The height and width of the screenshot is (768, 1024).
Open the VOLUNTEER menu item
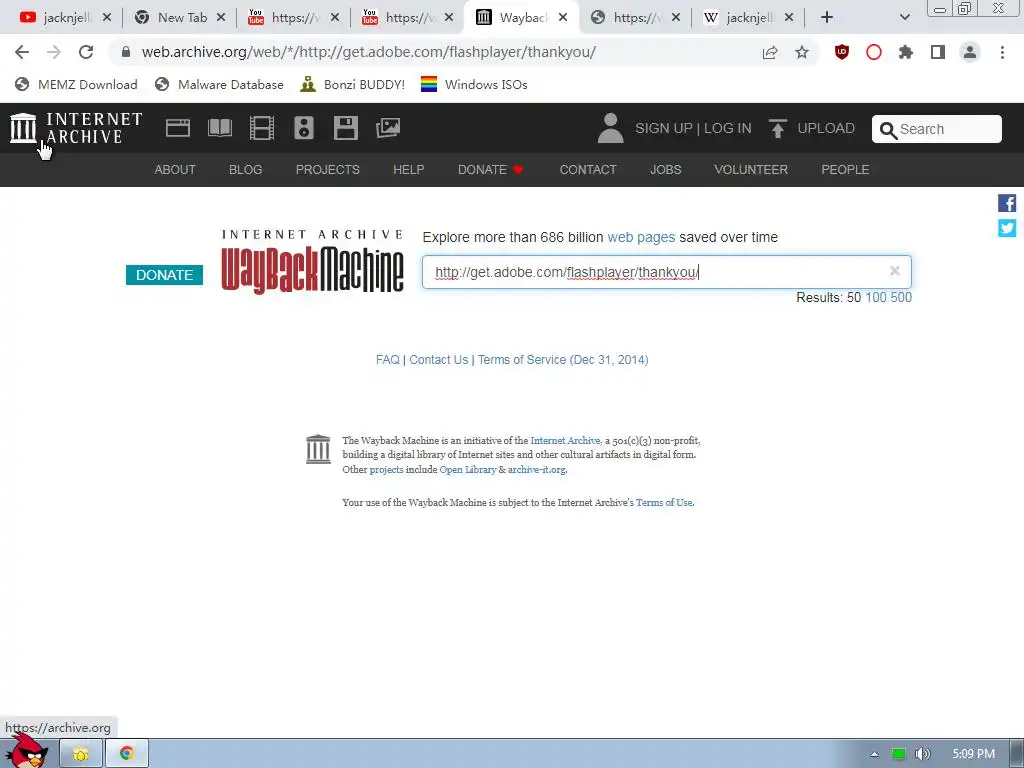tap(751, 170)
